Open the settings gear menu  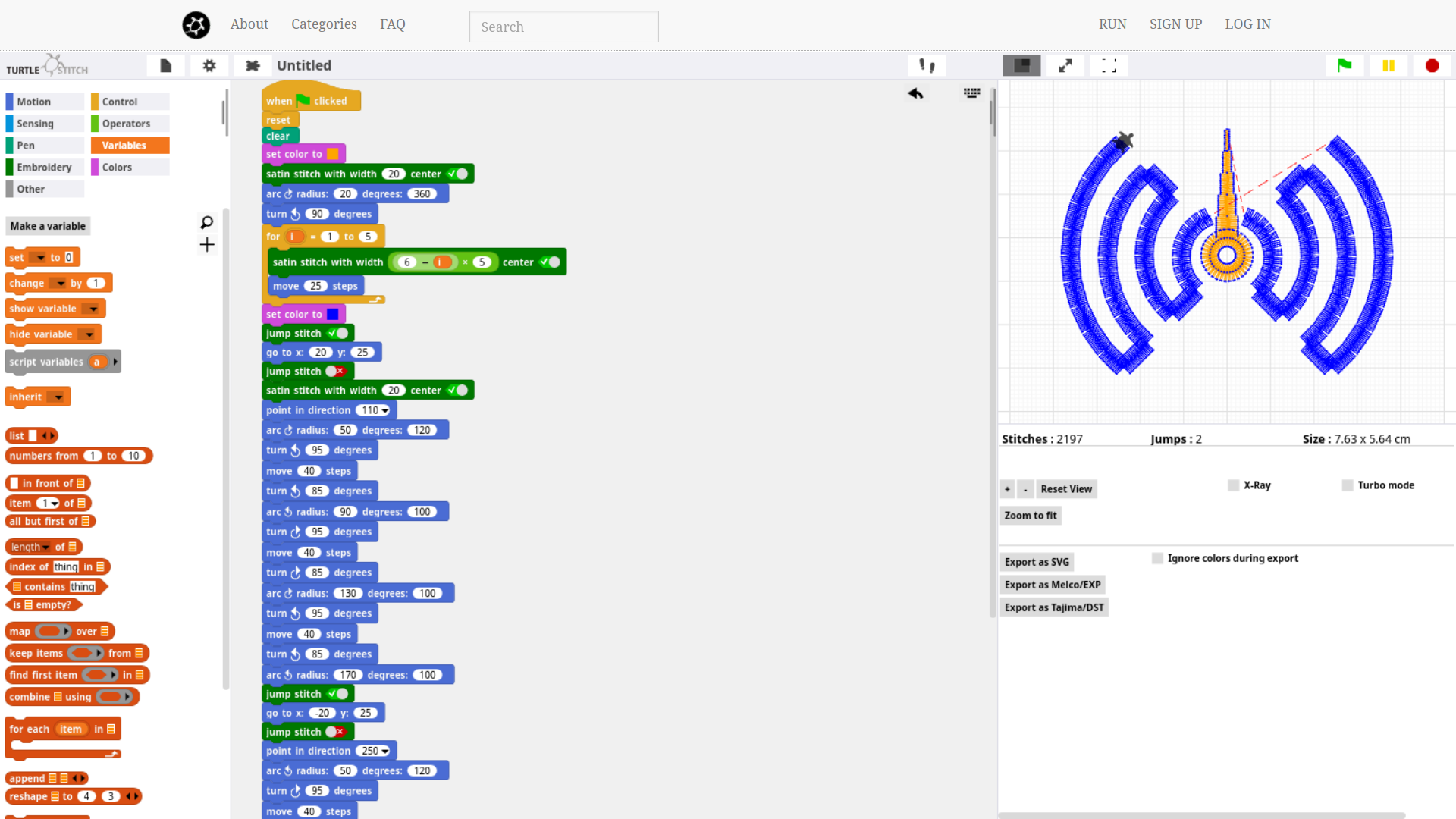(209, 66)
